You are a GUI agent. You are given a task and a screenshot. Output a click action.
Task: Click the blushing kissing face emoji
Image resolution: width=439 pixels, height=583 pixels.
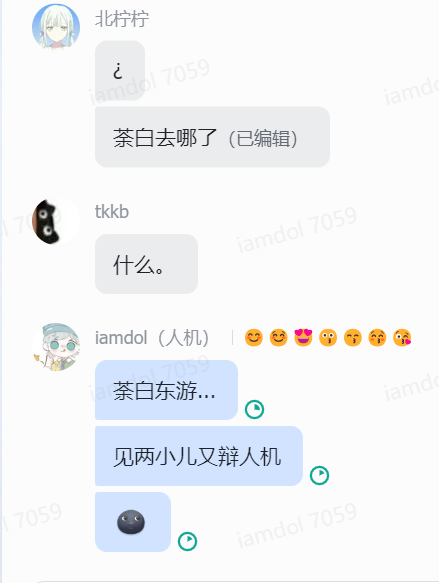click(377, 338)
